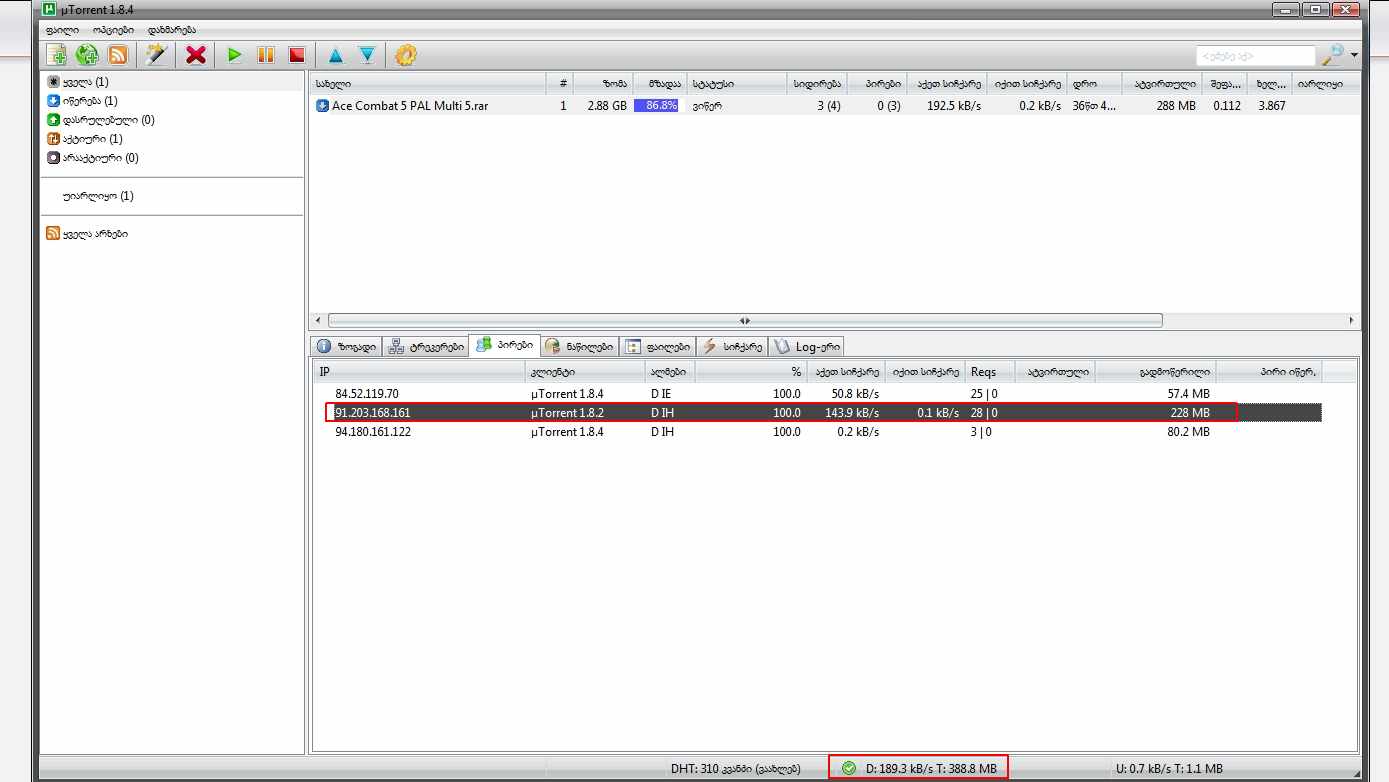Sort torrents by the მზადაა done column
Viewport: 1389px width, 782px height.
(x=659, y=84)
